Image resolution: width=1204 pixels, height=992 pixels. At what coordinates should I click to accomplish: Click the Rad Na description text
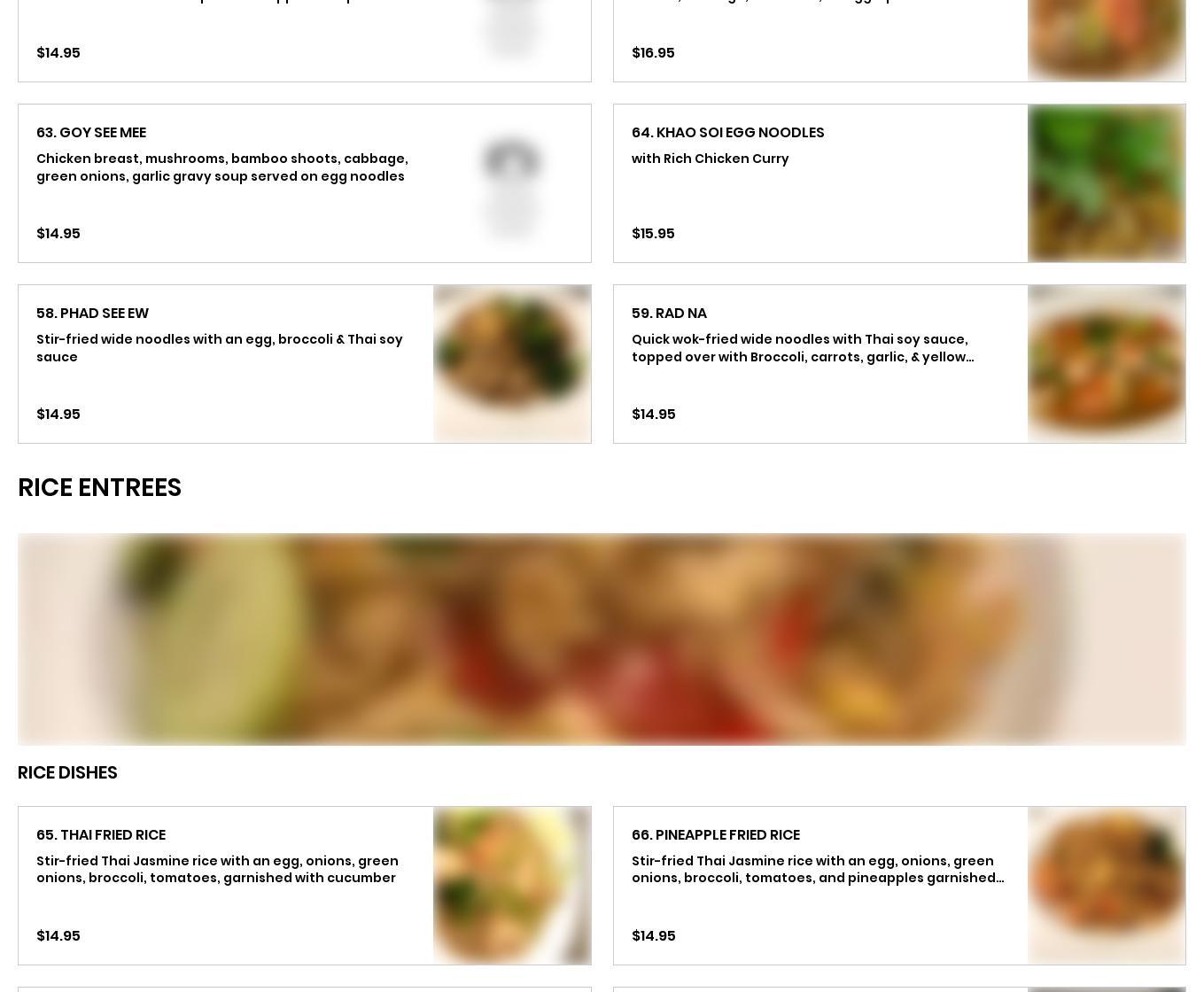(803, 348)
